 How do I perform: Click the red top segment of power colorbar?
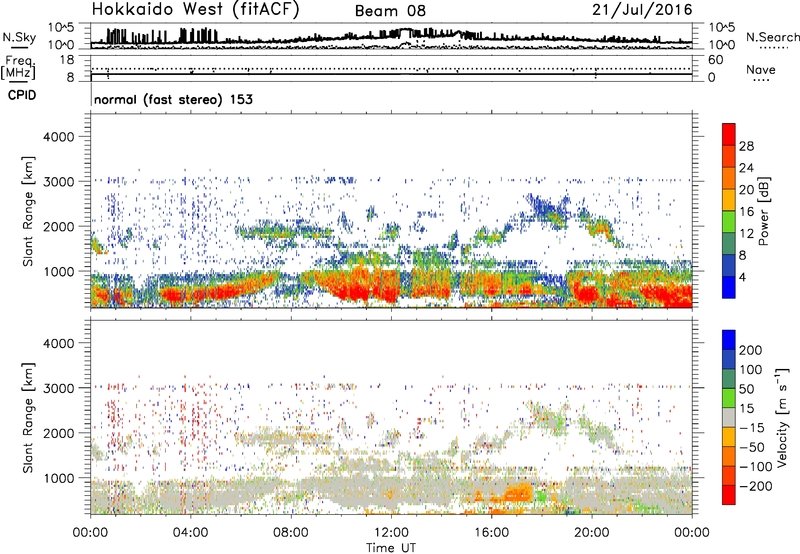pyautogui.click(x=729, y=135)
